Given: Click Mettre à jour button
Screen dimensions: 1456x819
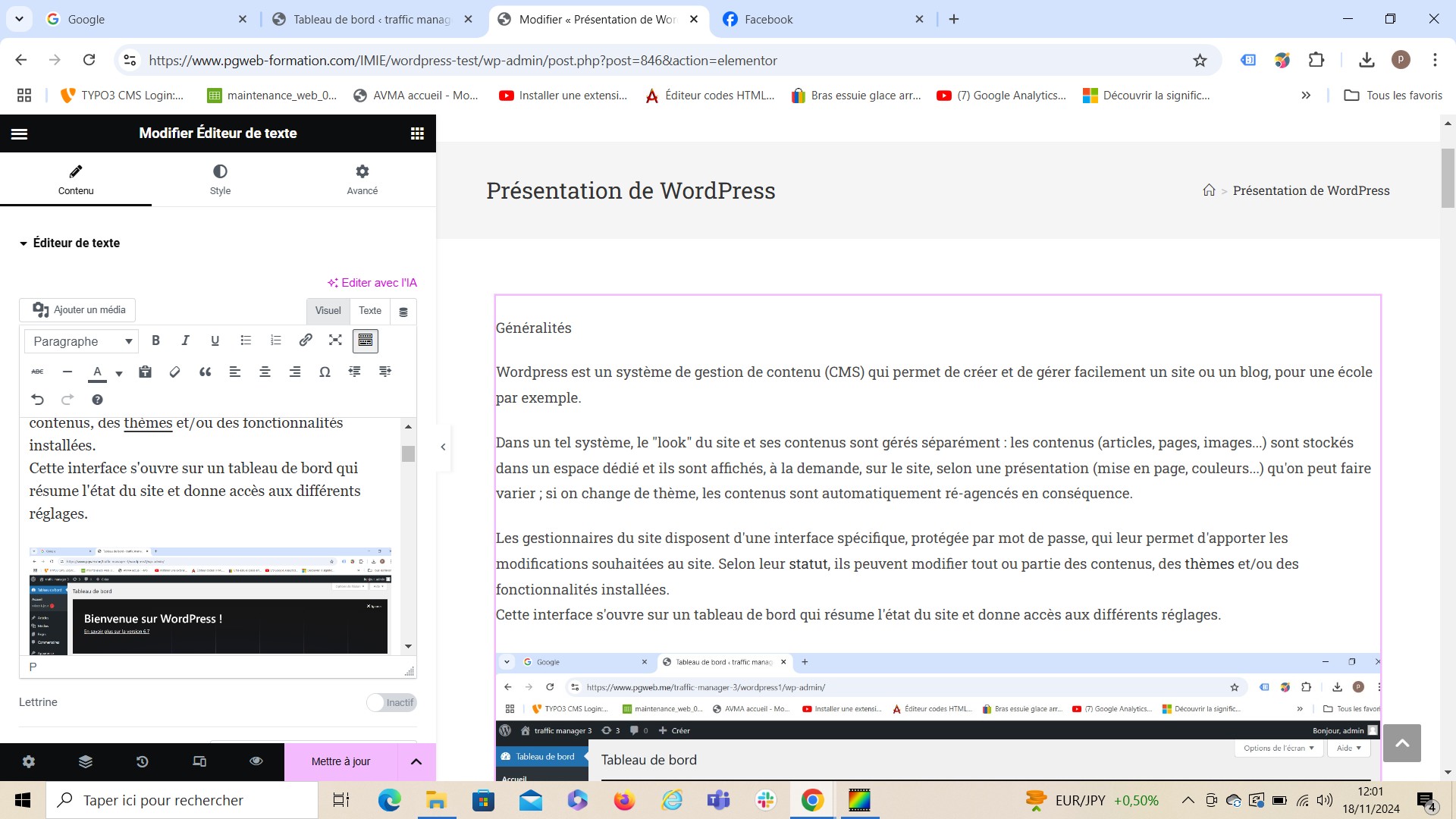Looking at the screenshot, I should pyautogui.click(x=340, y=761).
